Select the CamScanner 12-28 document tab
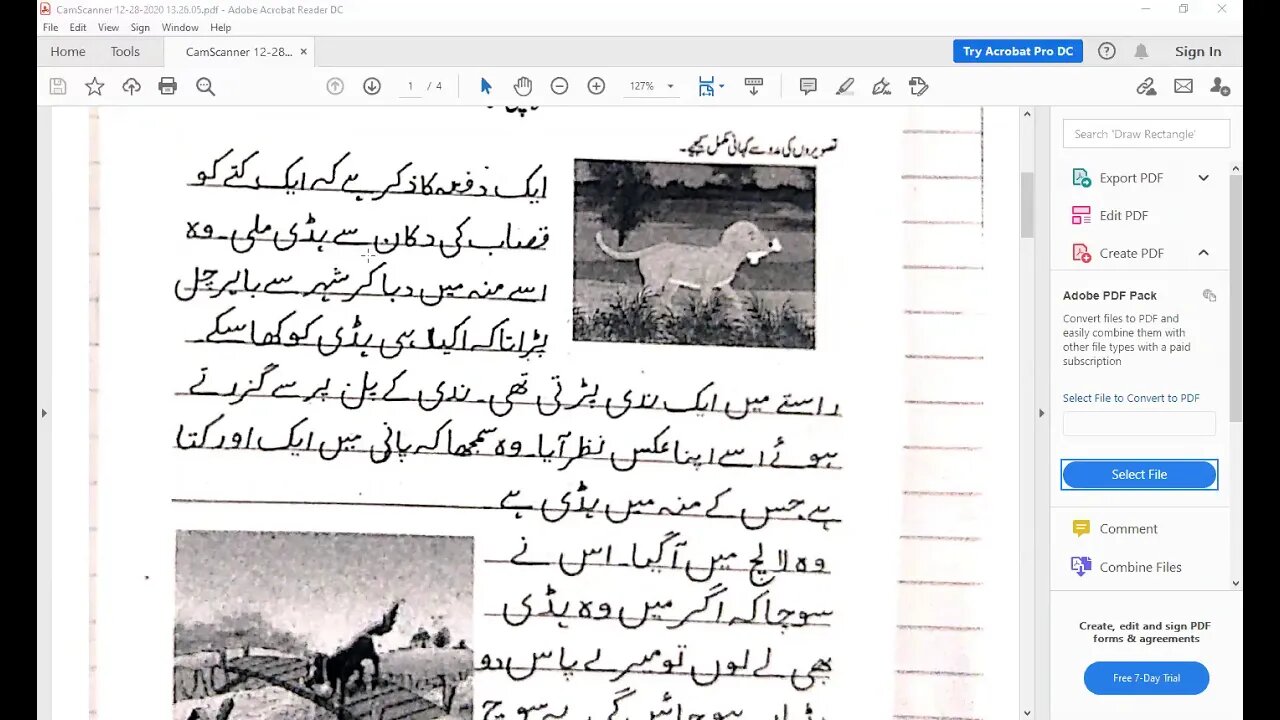The height and width of the screenshot is (720, 1280). pos(238,52)
